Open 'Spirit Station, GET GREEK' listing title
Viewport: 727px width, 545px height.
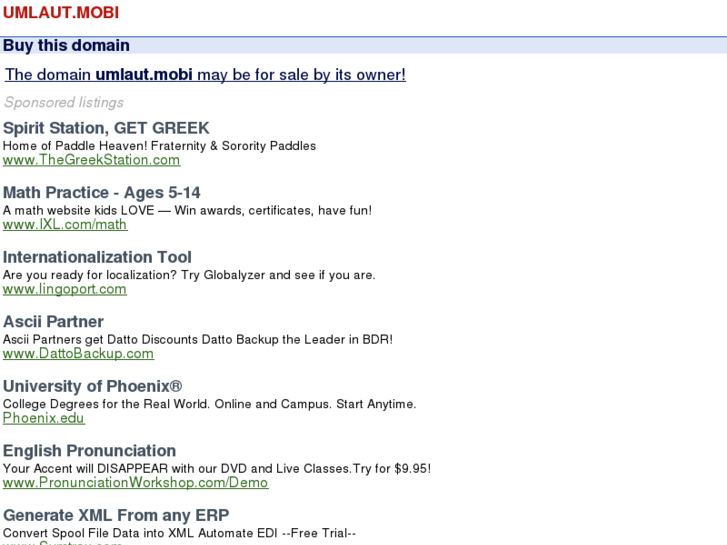pyautogui.click(x=106, y=128)
